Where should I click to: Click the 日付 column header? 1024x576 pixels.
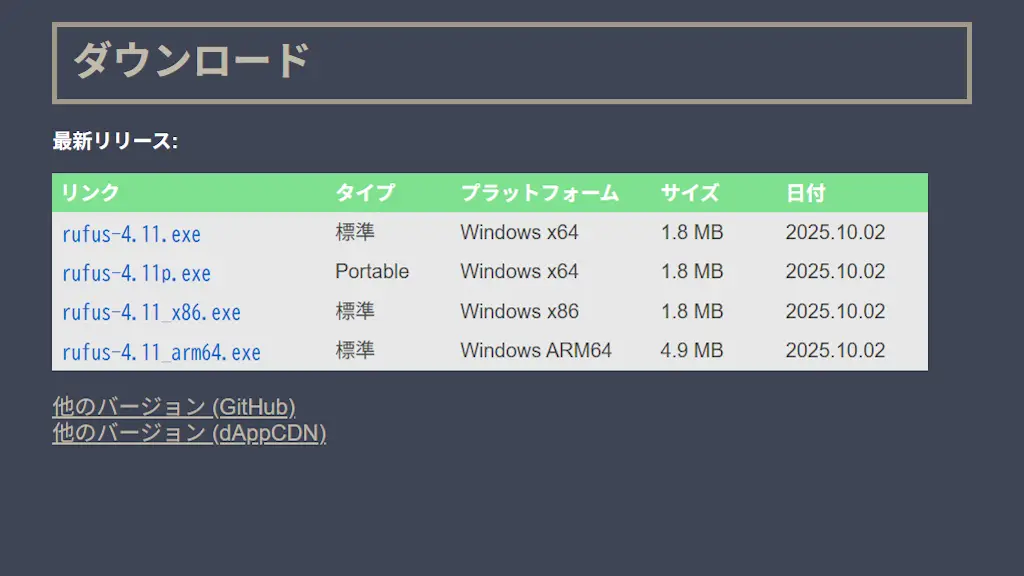click(x=806, y=193)
